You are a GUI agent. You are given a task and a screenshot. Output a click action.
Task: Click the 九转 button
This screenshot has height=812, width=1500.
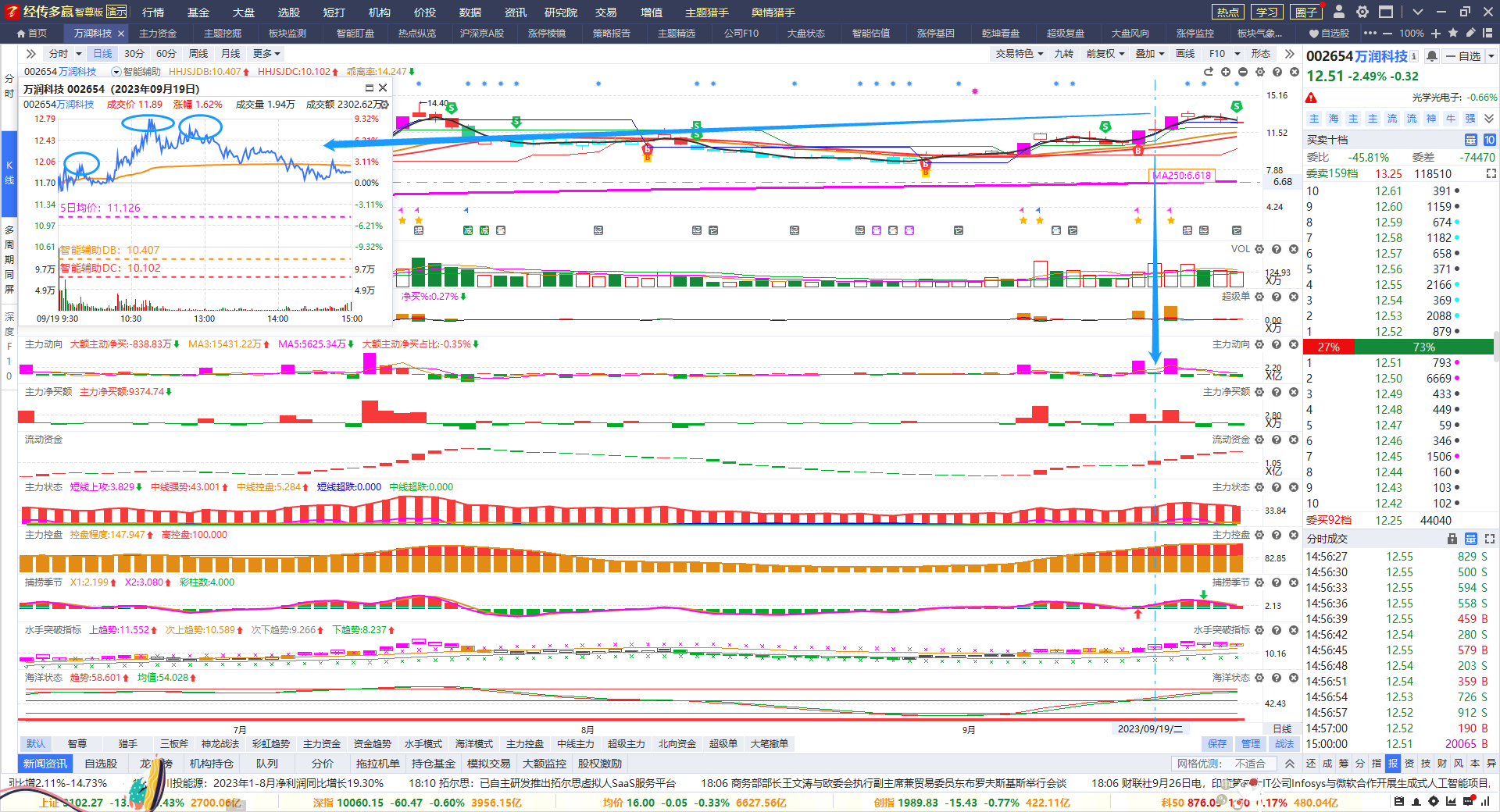1063,54
